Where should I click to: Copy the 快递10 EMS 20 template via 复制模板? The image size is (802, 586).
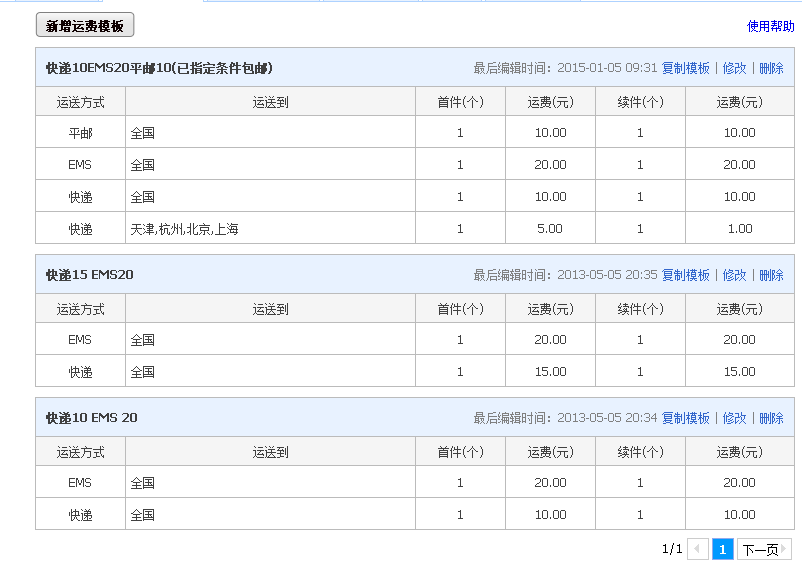coord(685,418)
